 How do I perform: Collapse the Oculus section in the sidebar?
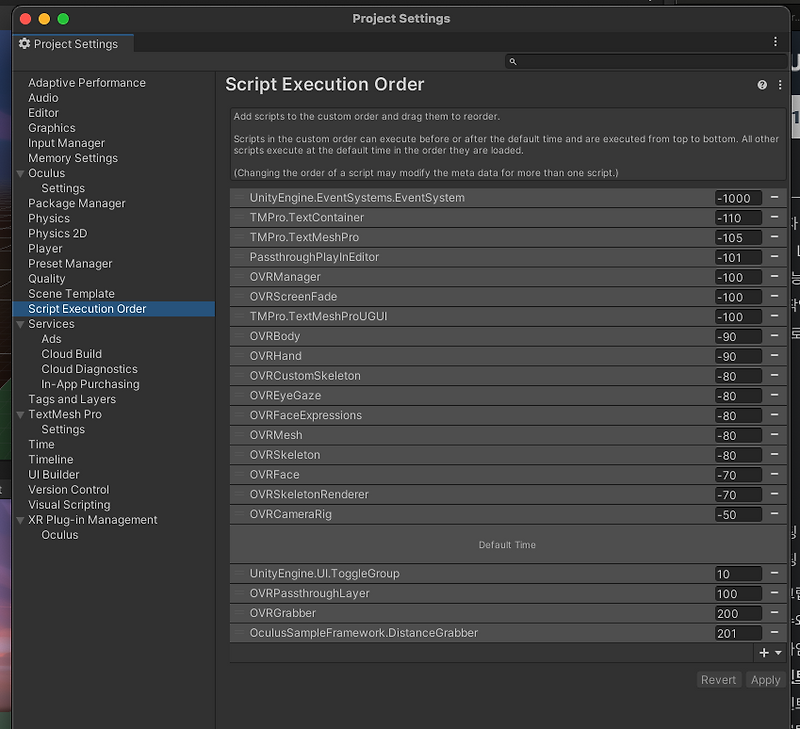tap(21, 173)
